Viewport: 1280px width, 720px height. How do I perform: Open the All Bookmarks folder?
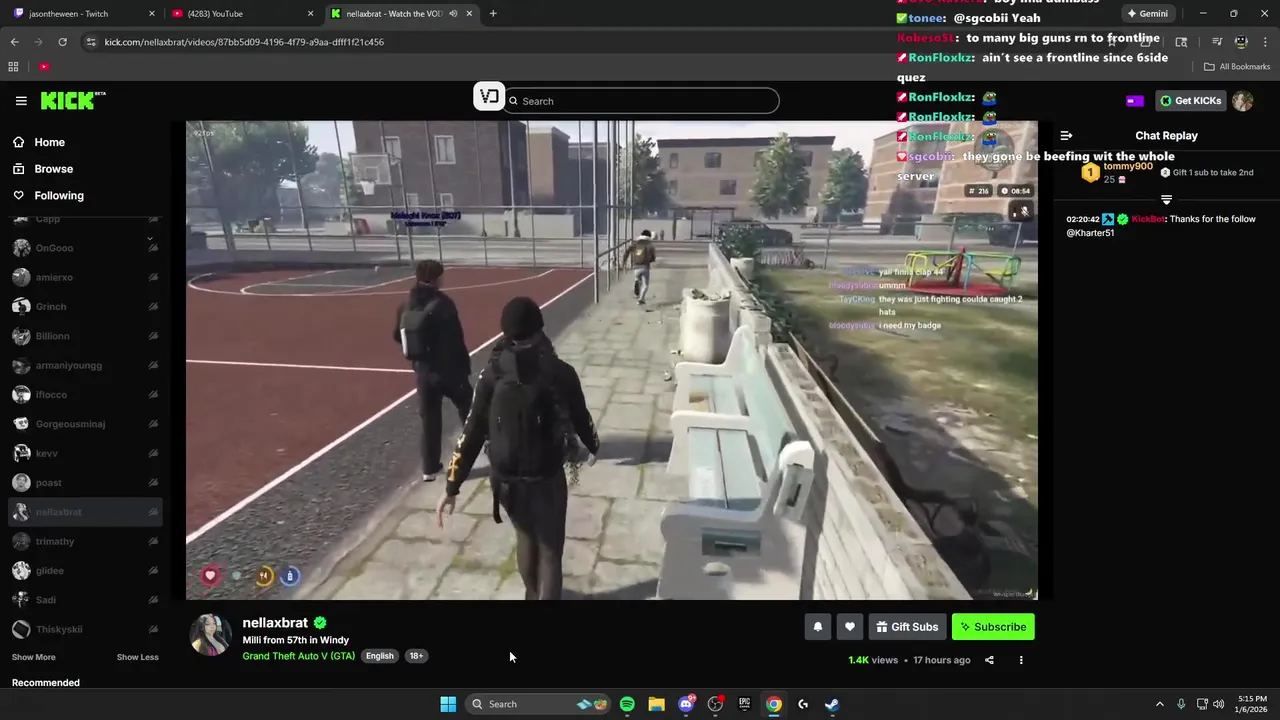coord(1237,67)
